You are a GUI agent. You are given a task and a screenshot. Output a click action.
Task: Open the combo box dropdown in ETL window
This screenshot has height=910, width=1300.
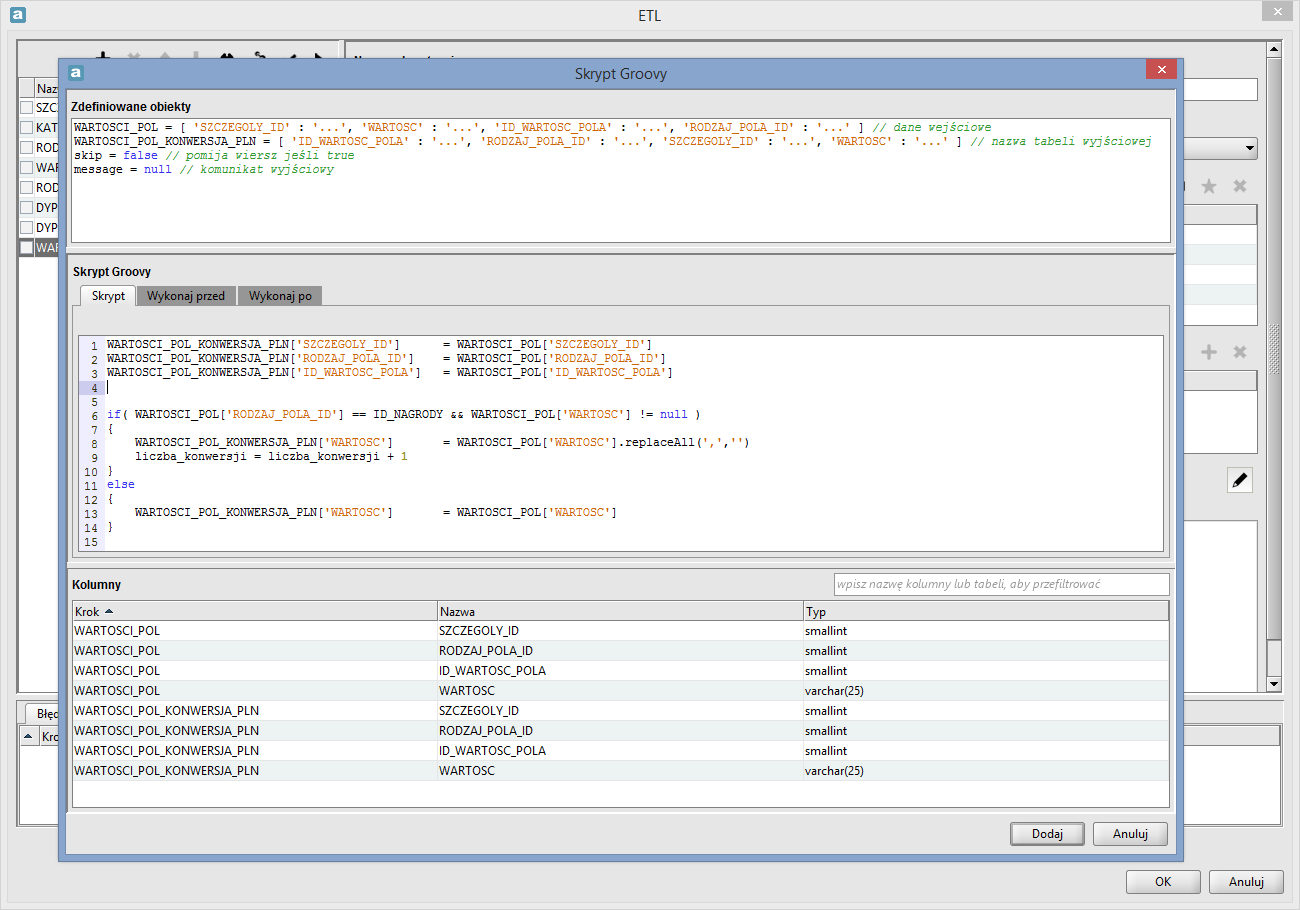(1250, 149)
